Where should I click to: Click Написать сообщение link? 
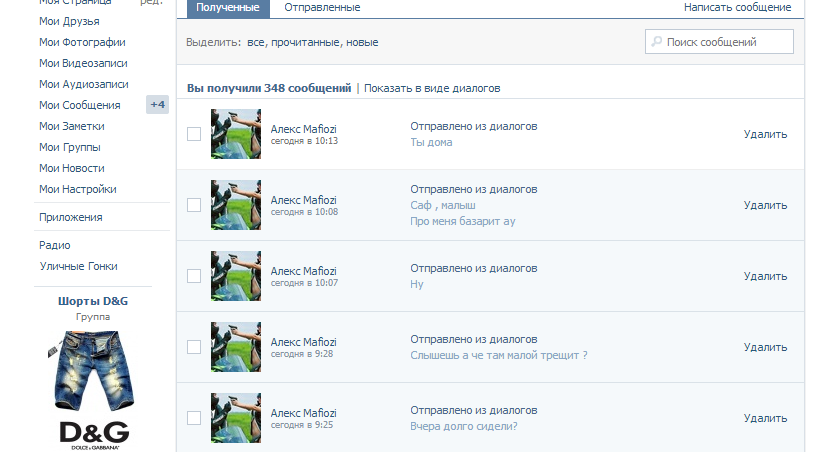pyautogui.click(x=738, y=7)
